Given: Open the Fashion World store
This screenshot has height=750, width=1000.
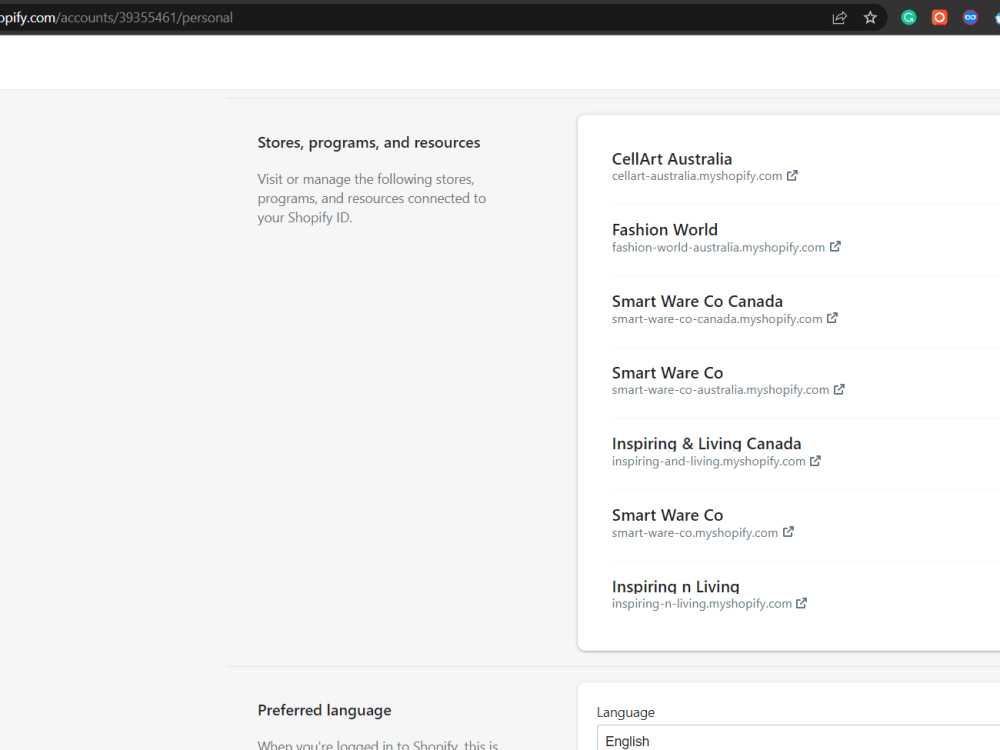Looking at the screenshot, I should (665, 230).
